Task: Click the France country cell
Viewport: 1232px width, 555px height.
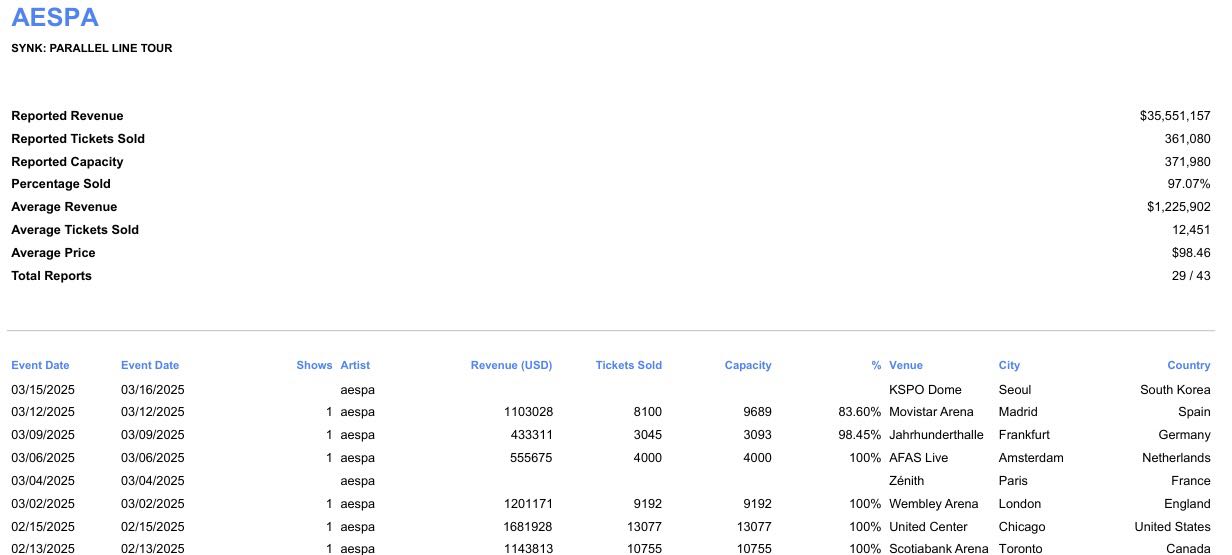Action: tap(1190, 481)
